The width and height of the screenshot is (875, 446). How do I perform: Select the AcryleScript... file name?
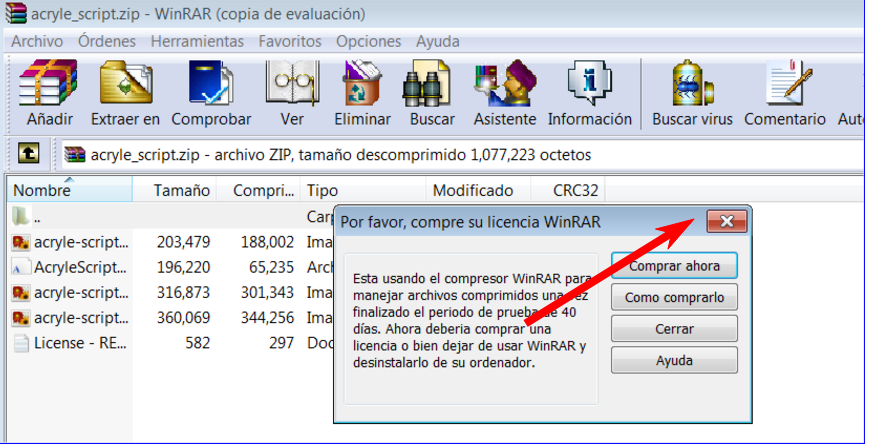coord(81,267)
